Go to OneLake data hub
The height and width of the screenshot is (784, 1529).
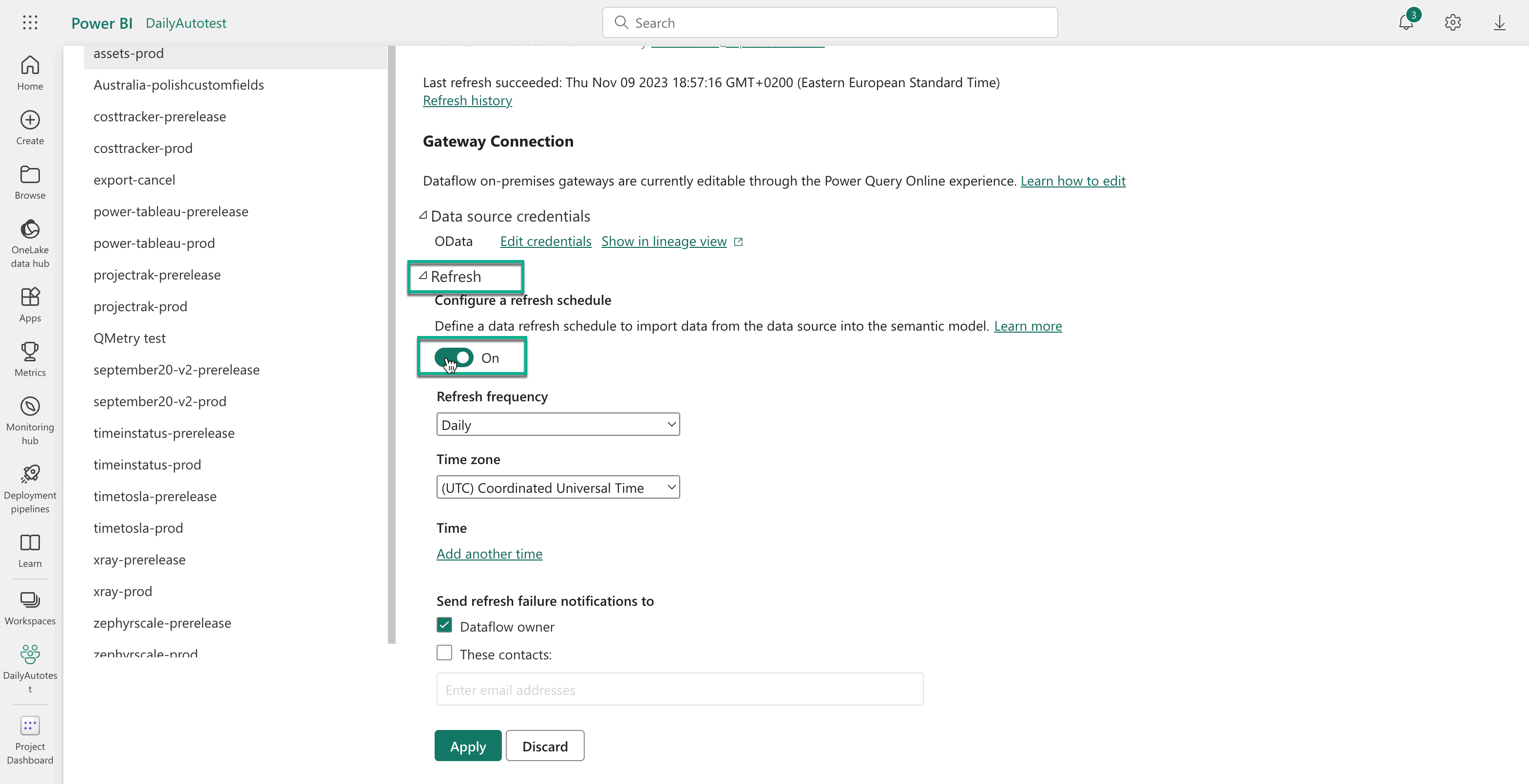click(30, 243)
